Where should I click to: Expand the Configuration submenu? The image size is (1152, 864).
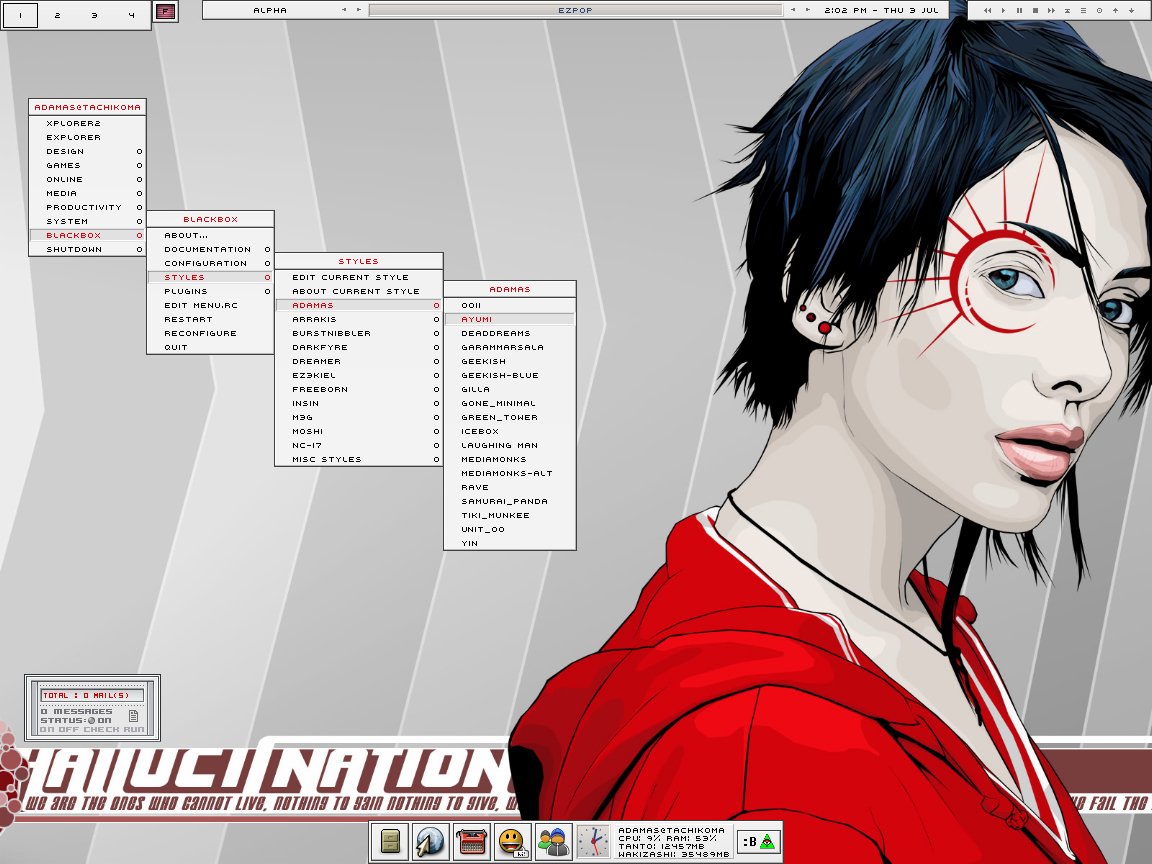210,263
